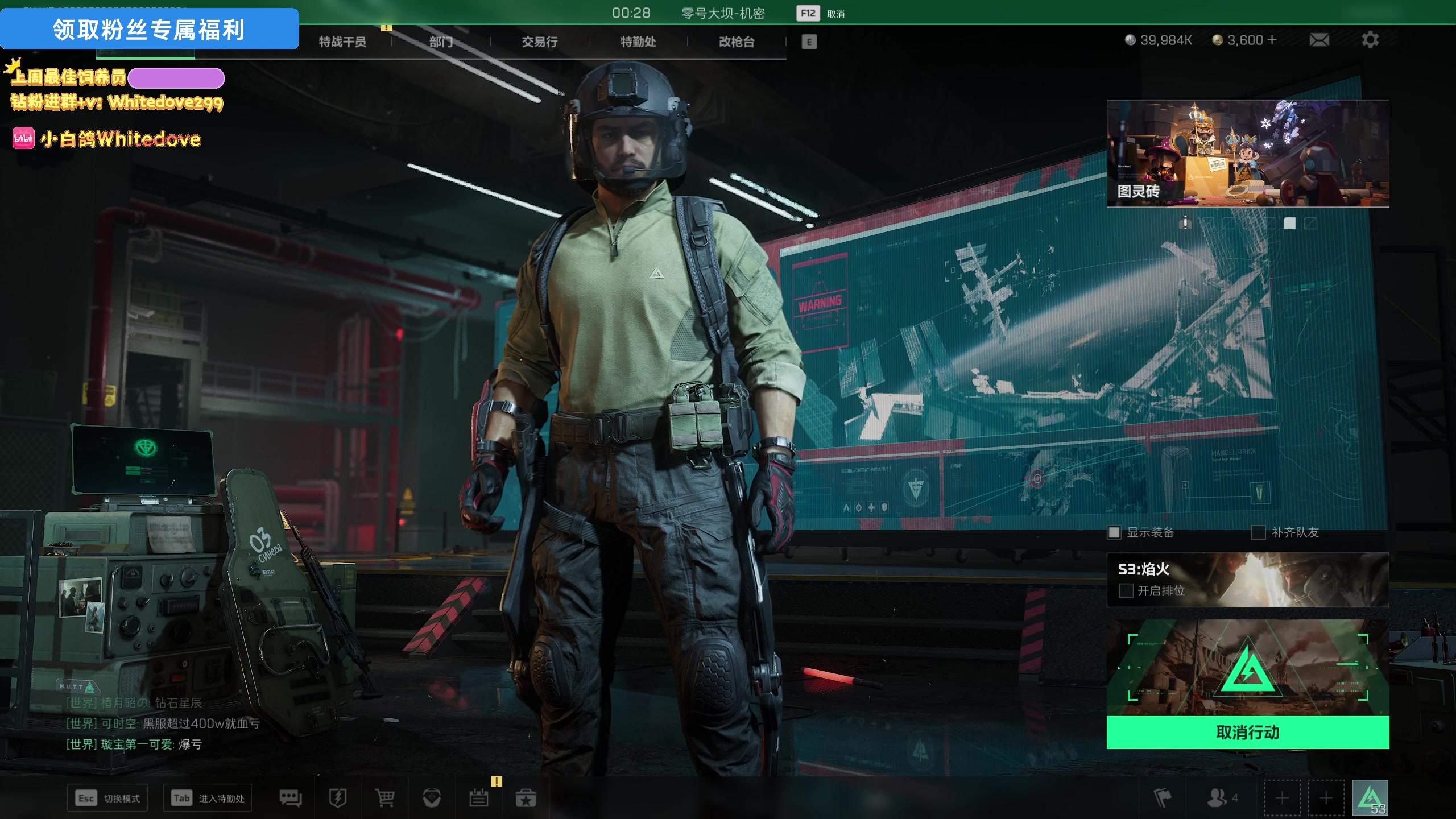Click the 领取粉丝专属福利 blue banner
The image size is (1456, 819).
tap(149, 29)
